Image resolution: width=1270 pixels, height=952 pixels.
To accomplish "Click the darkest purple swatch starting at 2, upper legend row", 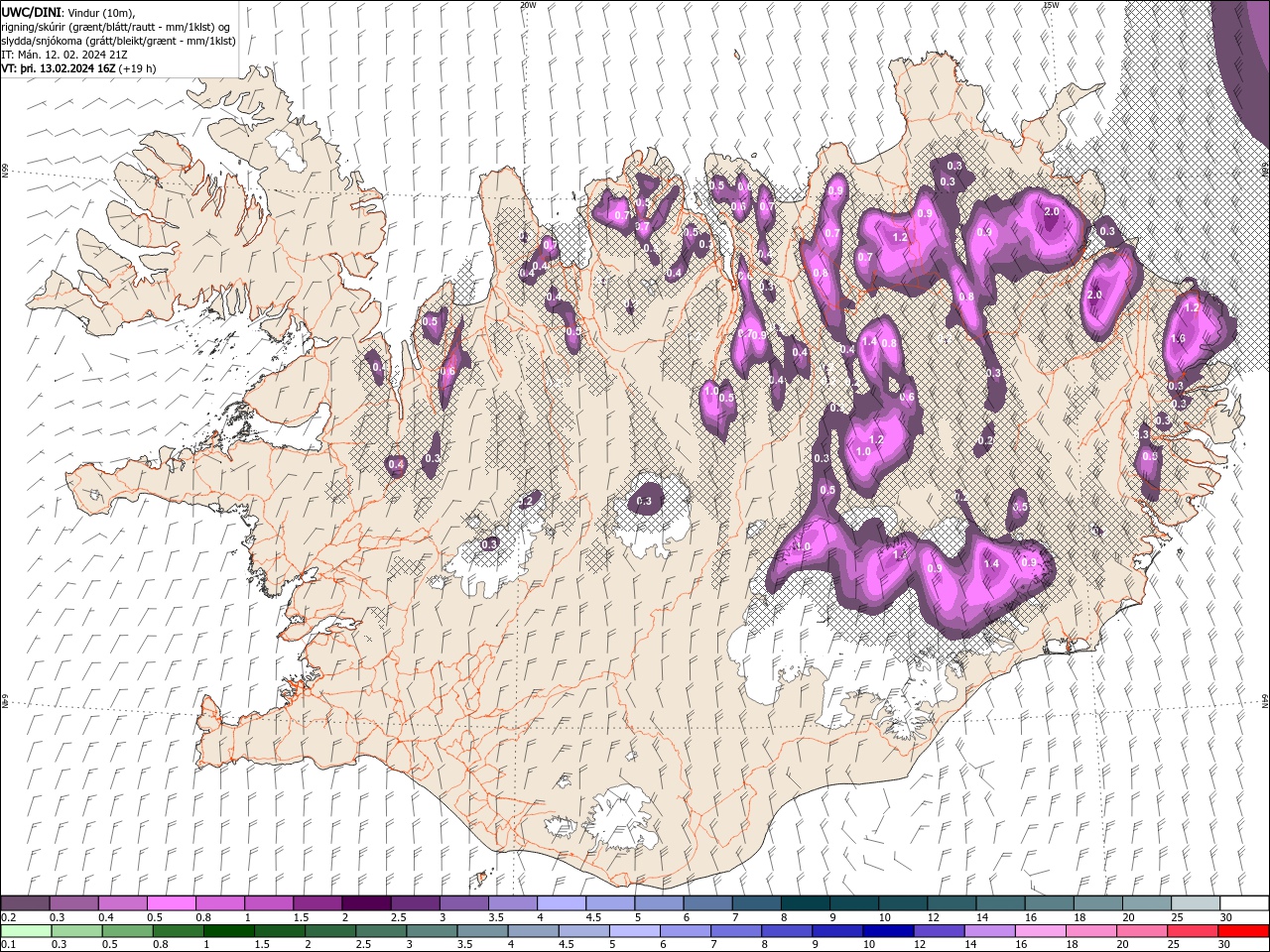I will pyautogui.click(x=366, y=903).
